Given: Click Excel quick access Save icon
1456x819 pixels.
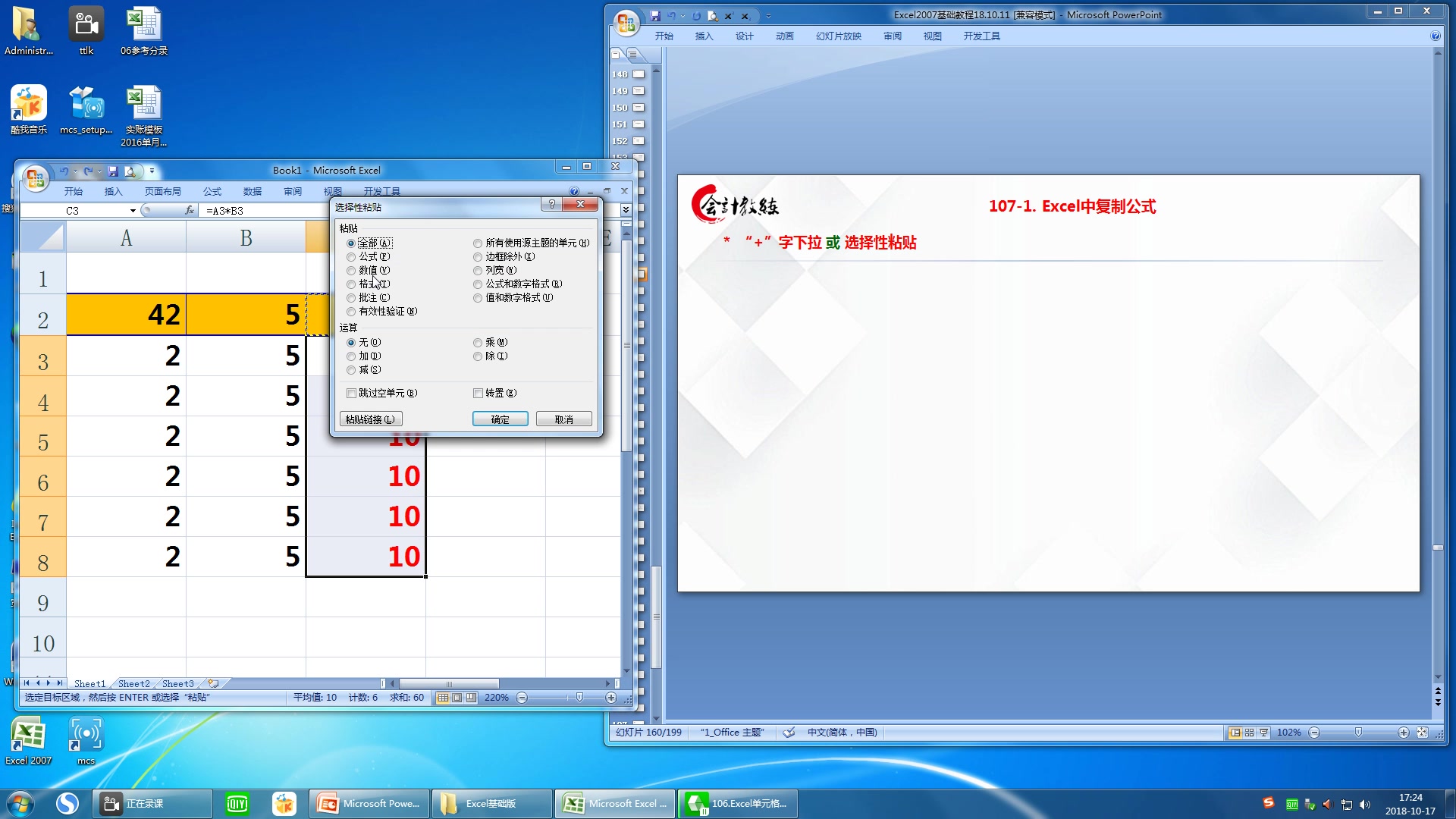Looking at the screenshot, I should point(113,171).
